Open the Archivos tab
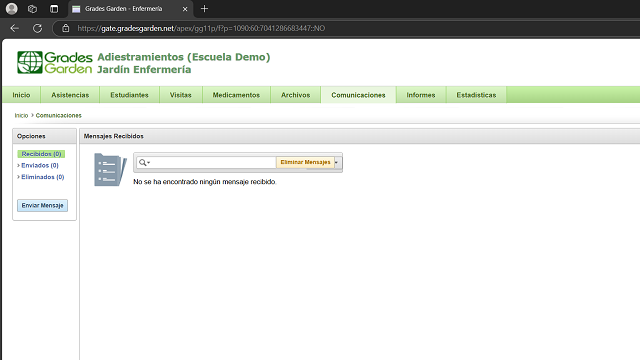The width and height of the screenshot is (640, 360). click(296, 95)
